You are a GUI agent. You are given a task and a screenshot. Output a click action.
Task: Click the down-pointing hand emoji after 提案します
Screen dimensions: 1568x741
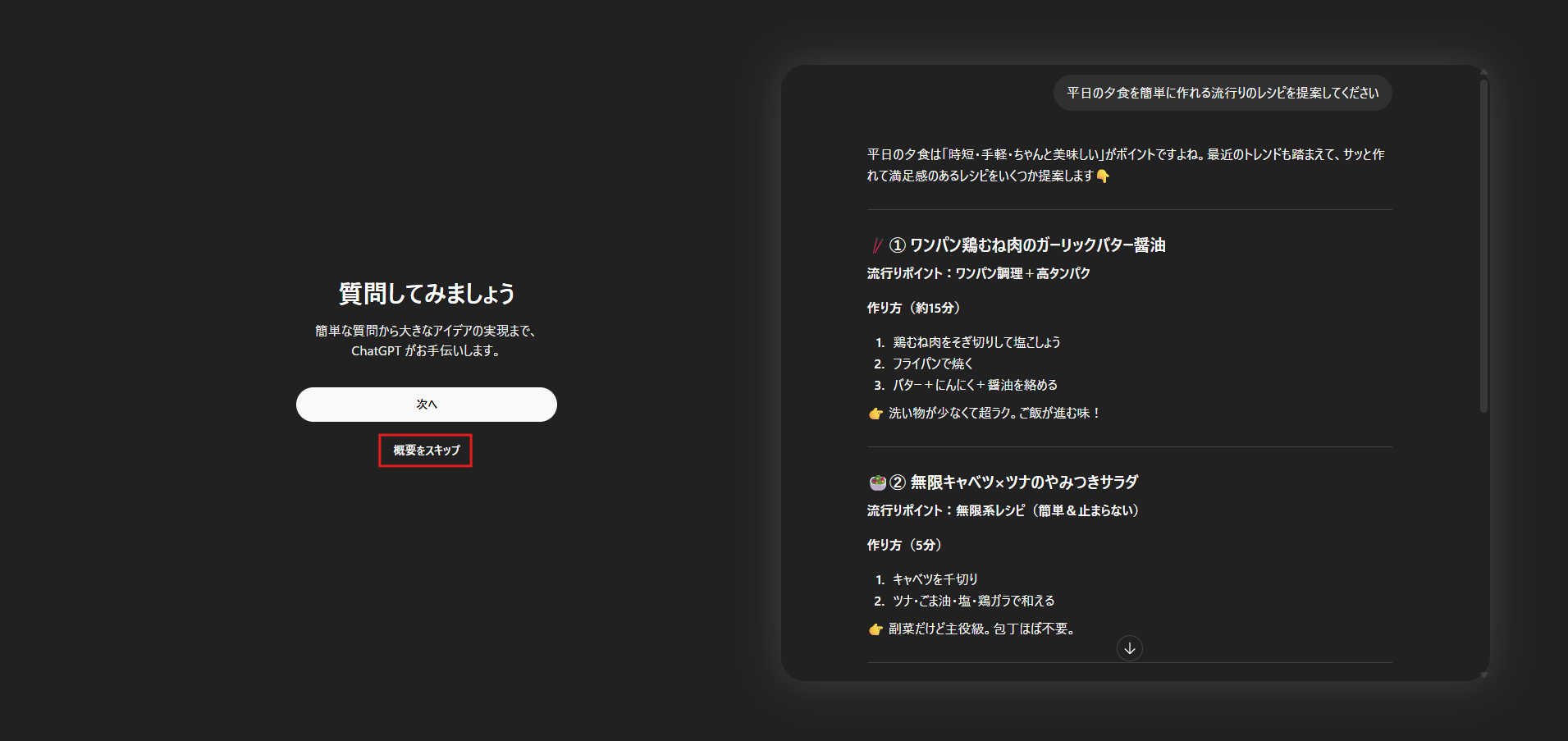point(1103,176)
